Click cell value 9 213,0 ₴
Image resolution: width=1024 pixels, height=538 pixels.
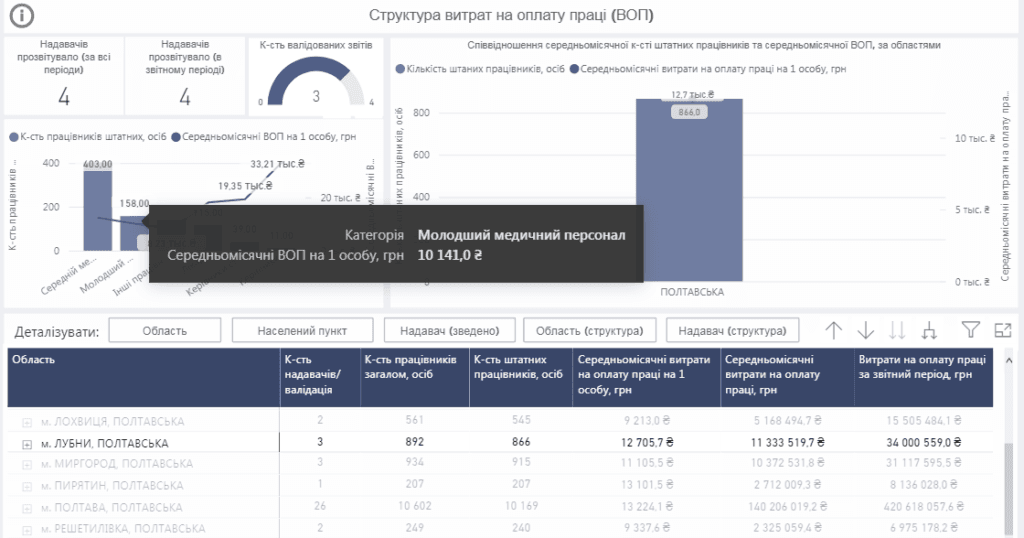point(647,421)
